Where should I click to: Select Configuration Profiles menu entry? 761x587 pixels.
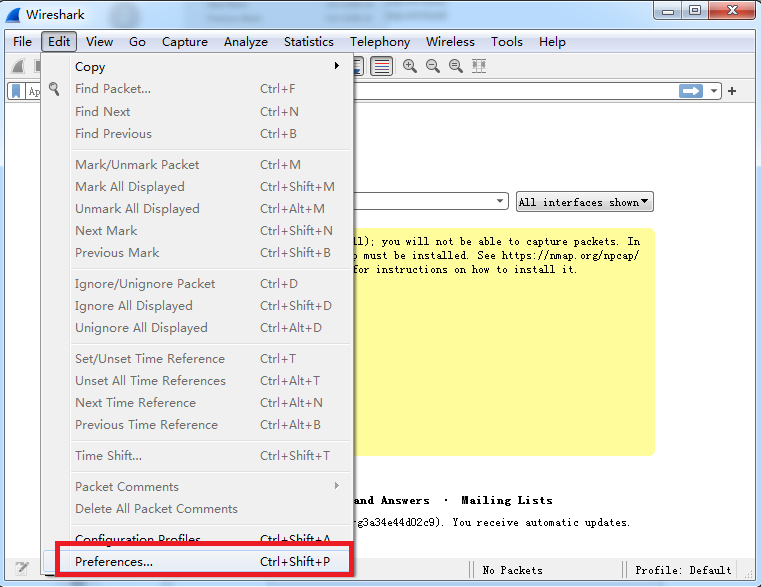pos(138,539)
